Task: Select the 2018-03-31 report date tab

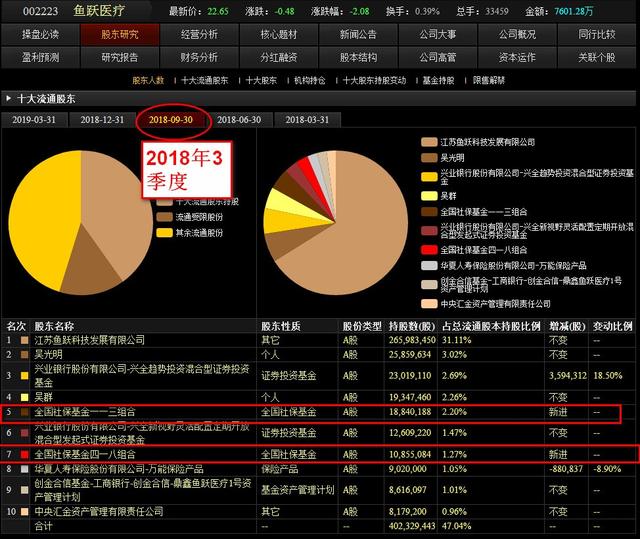Action: tap(307, 120)
